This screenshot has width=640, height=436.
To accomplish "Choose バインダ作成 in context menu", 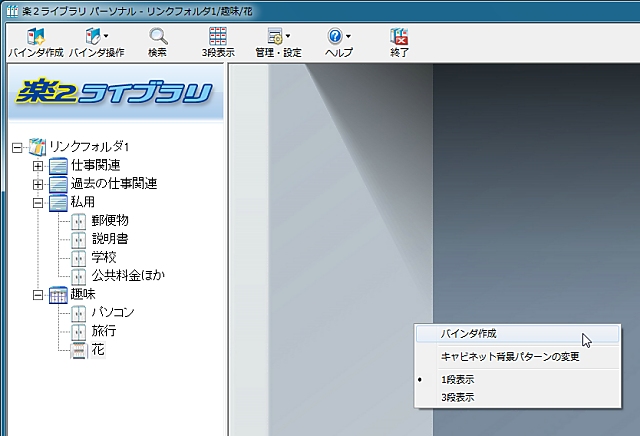I will point(518,334).
